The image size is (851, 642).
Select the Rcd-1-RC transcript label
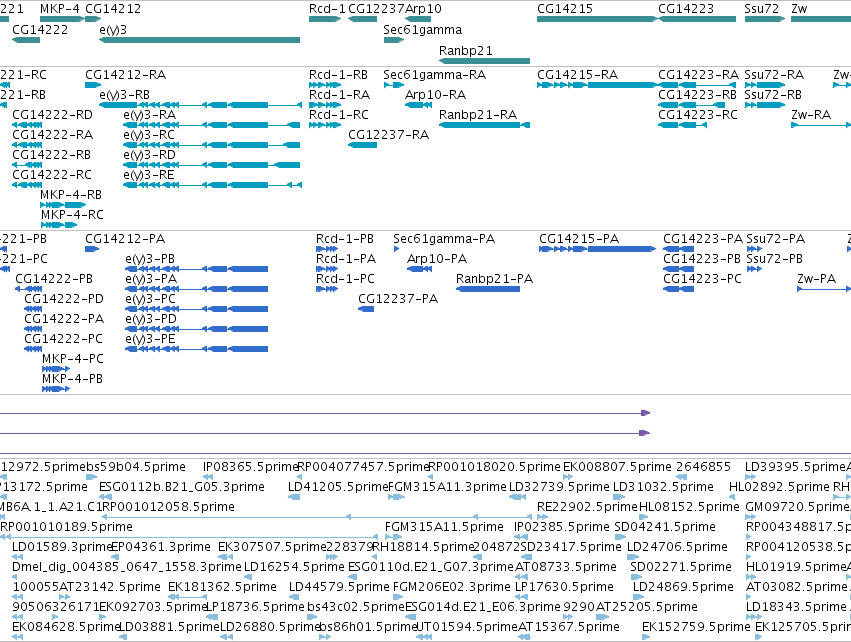(339, 115)
